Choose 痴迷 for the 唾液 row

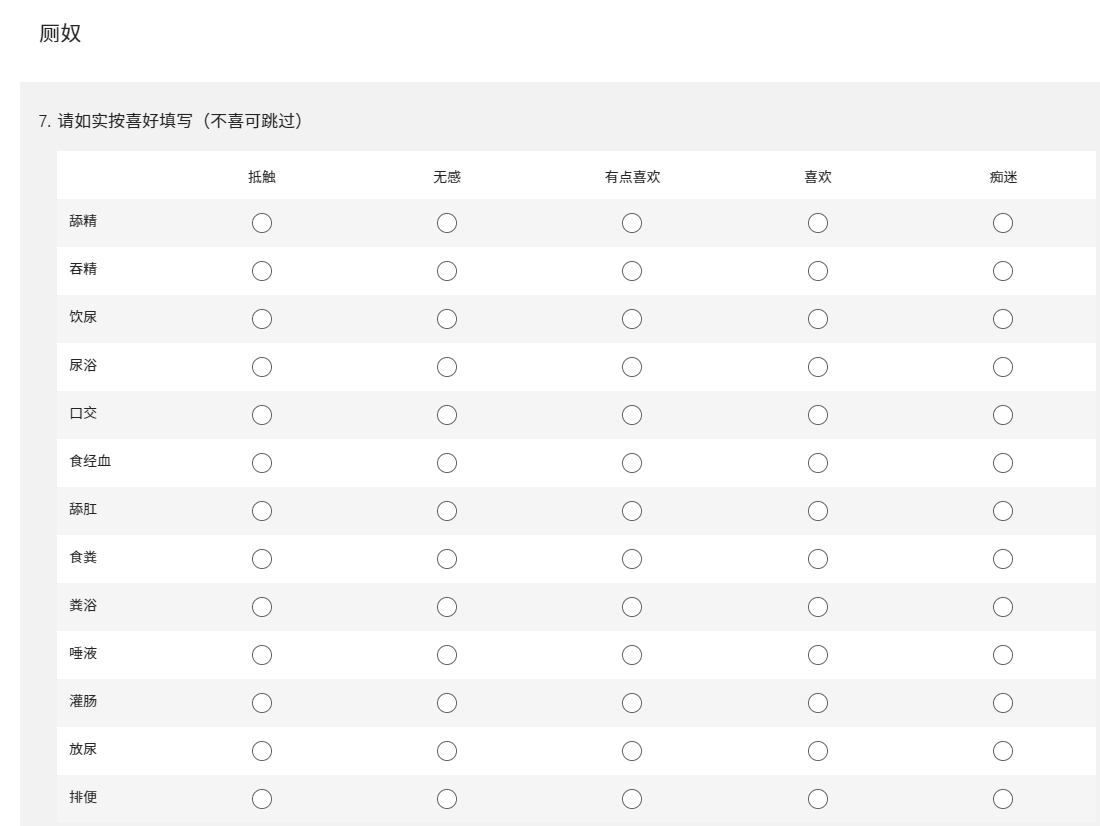(x=1003, y=655)
